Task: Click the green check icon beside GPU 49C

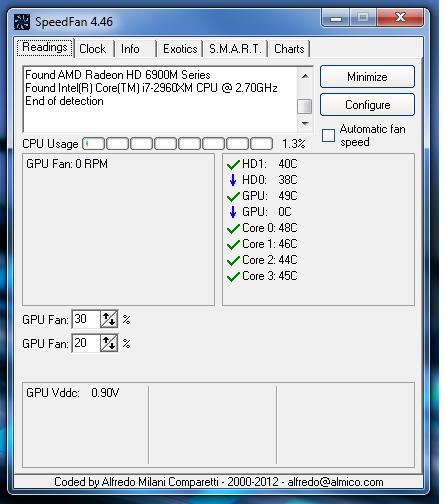Action: click(233, 196)
